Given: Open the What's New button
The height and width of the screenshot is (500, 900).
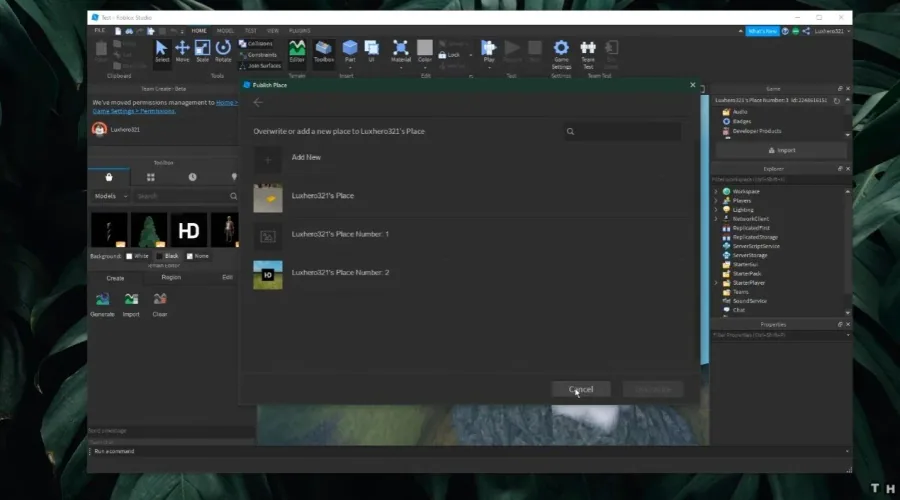Looking at the screenshot, I should (x=762, y=31).
